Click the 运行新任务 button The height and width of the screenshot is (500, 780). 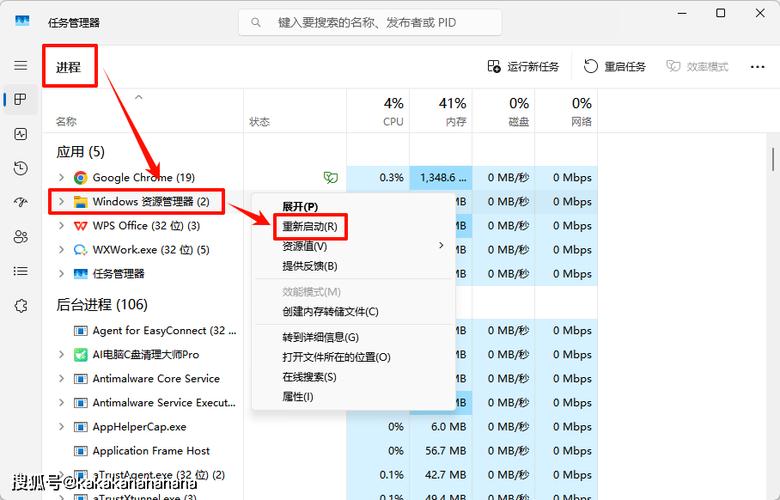(x=523, y=67)
